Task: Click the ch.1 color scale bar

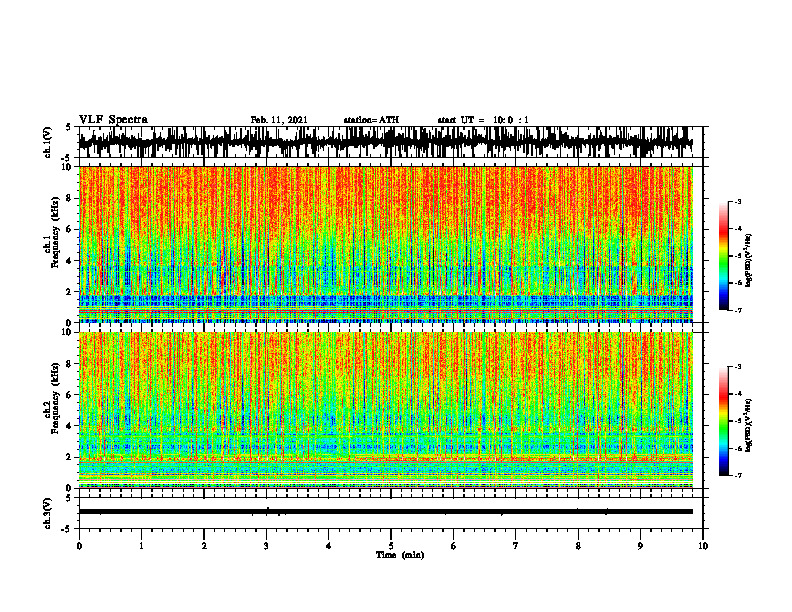Action: tap(724, 256)
